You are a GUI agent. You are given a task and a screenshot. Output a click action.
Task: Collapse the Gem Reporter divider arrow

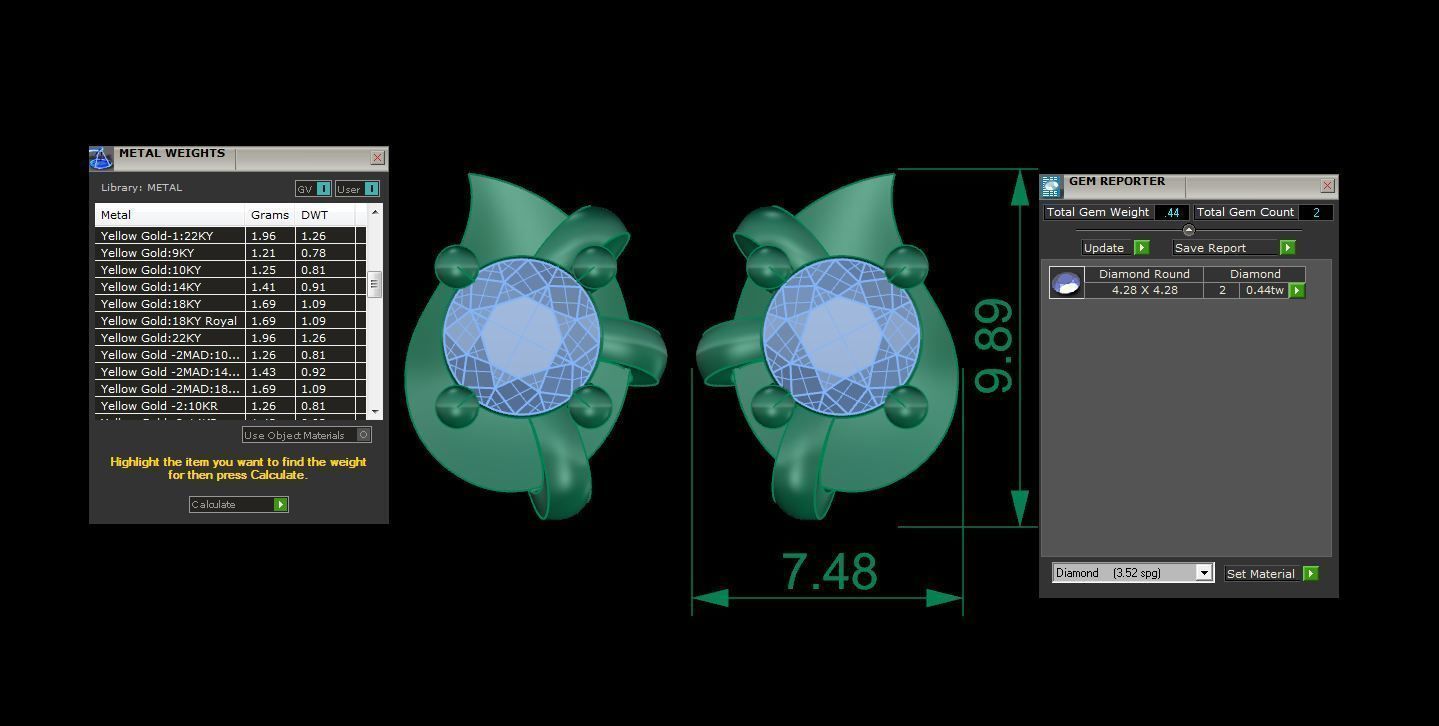coord(1188,230)
